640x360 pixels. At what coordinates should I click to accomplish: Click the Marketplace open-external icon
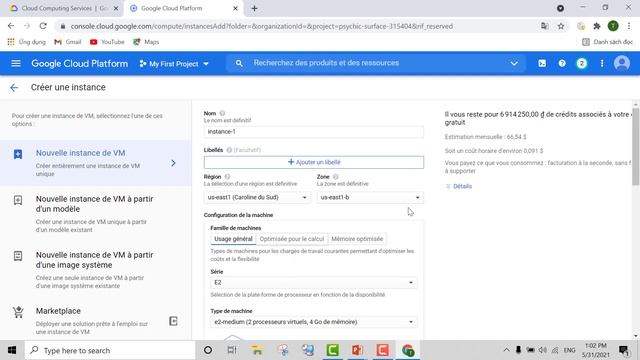click(x=173, y=321)
